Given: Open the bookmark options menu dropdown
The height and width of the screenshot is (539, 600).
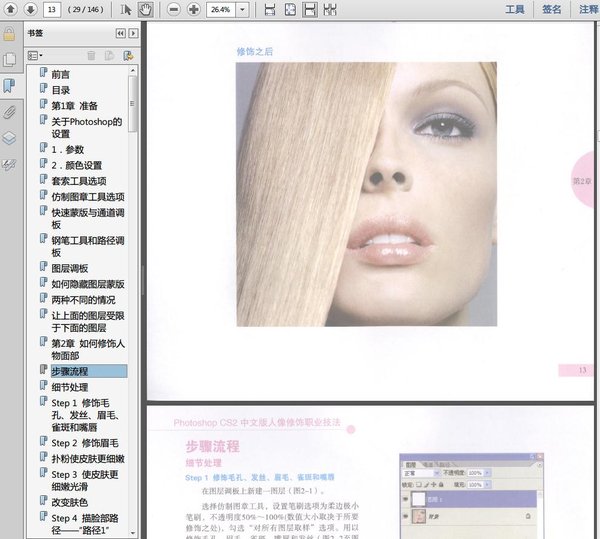Looking at the screenshot, I should click(35, 56).
